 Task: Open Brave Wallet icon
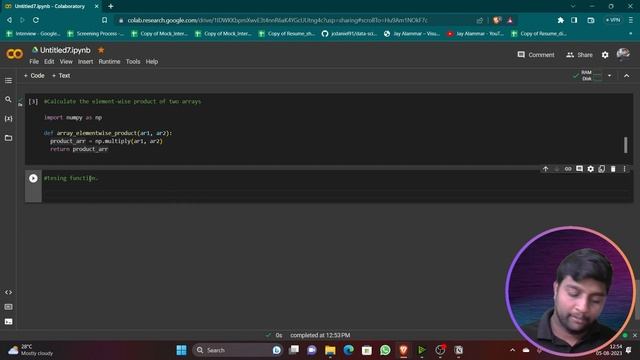pos(591,20)
